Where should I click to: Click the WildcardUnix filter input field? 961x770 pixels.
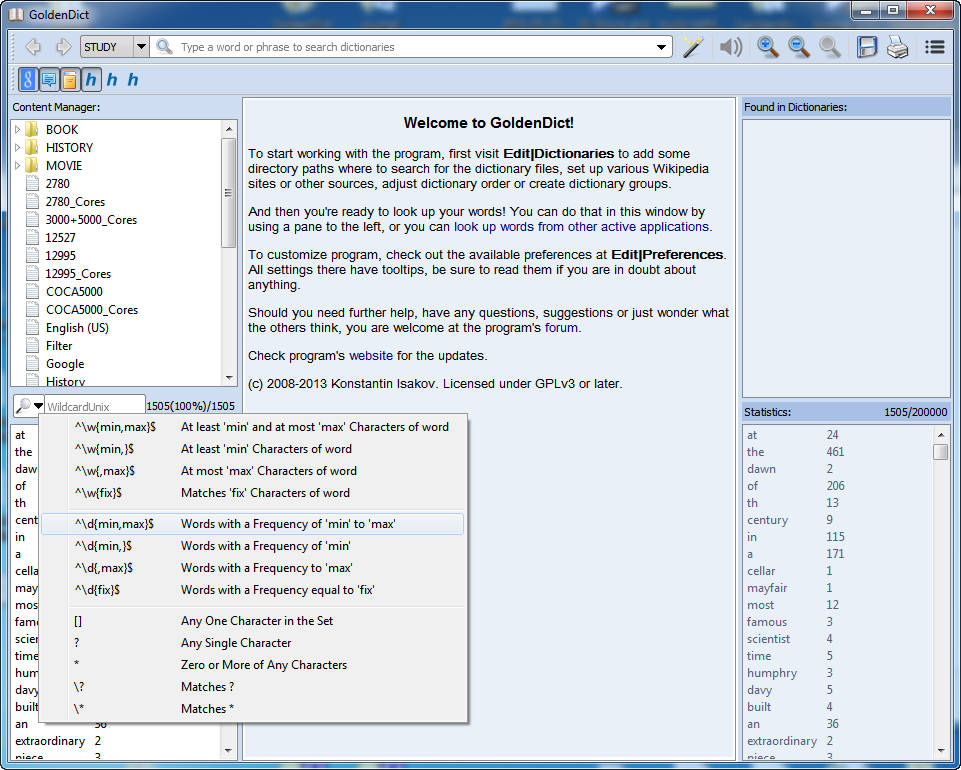click(x=95, y=406)
